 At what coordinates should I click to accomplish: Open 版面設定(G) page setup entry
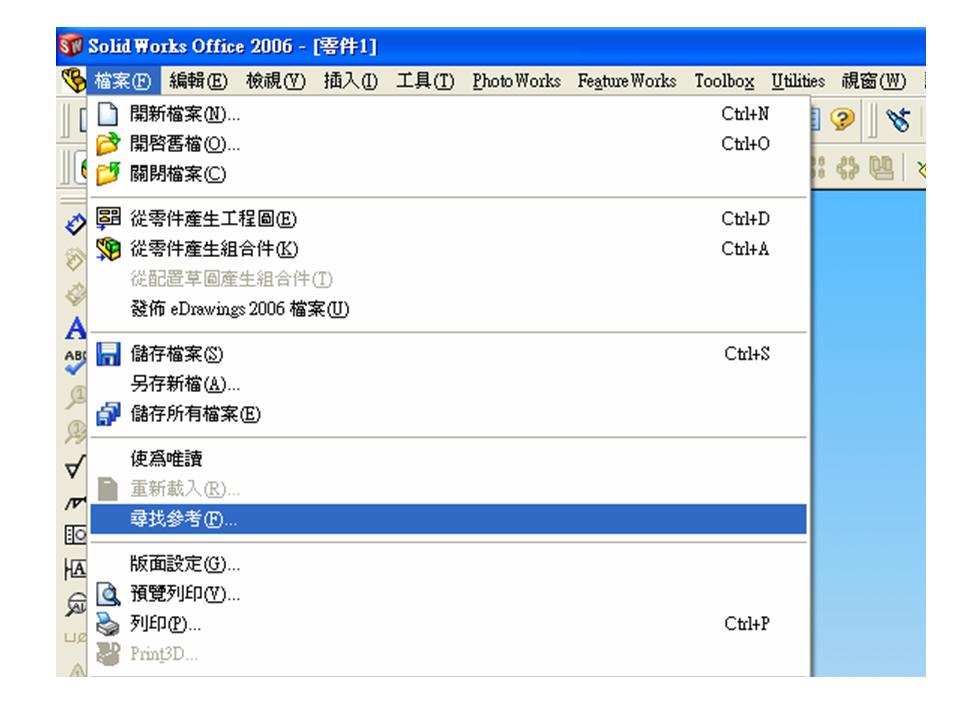[x=448, y=563]
